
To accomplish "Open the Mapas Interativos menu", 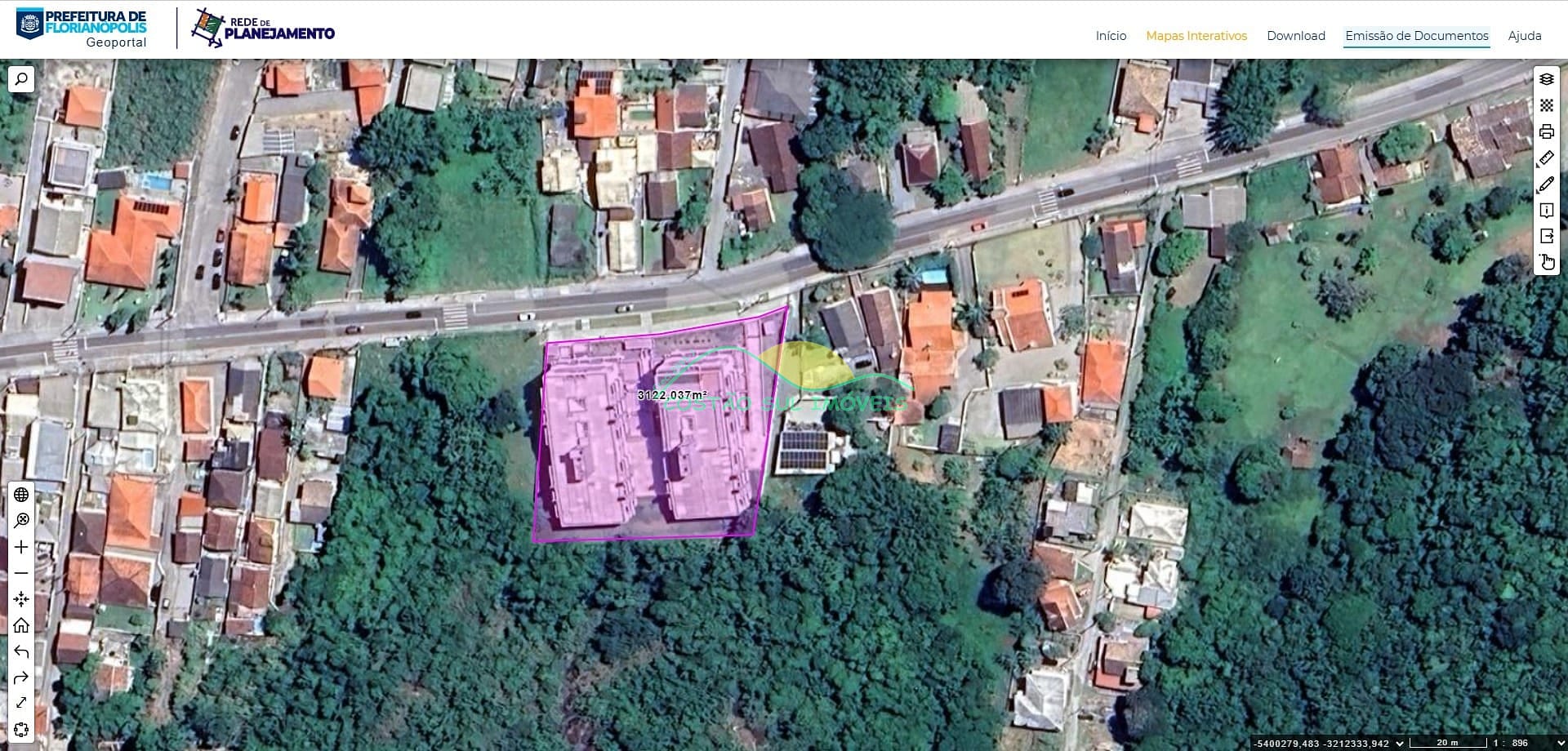I will (1196, 36).
